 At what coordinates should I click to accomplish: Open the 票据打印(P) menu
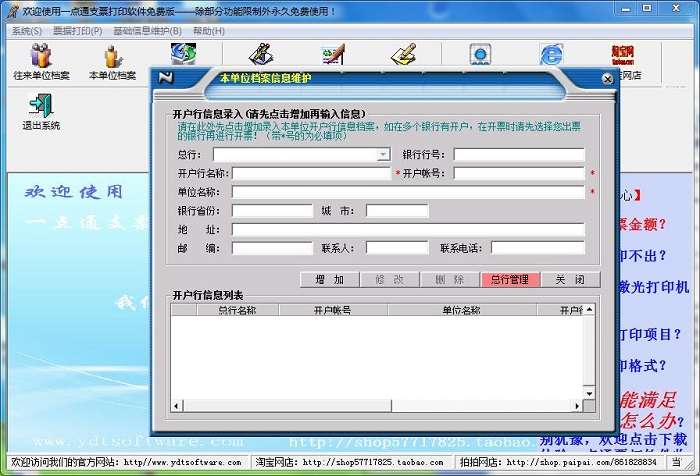click(x=78, y=31)
